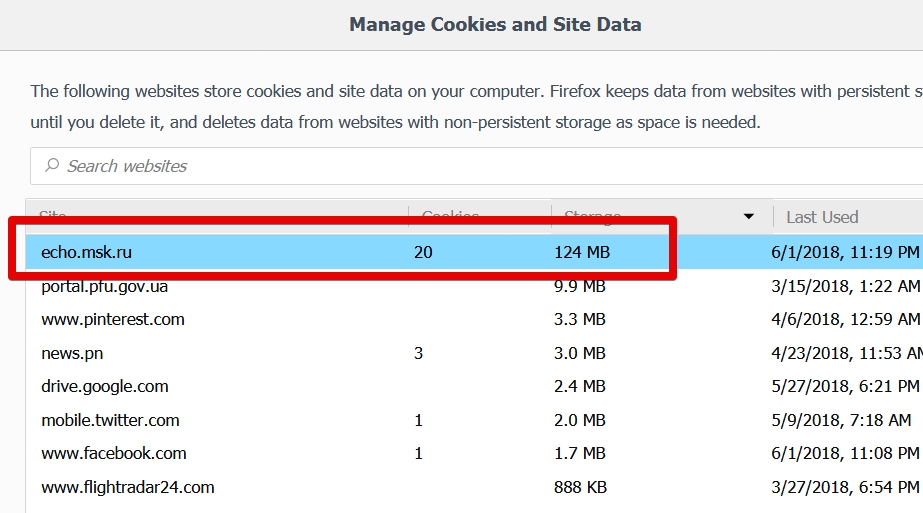923x513 pixels.
Task: Select the portal.pfu.gov.ua row
Action: (474, 286)
